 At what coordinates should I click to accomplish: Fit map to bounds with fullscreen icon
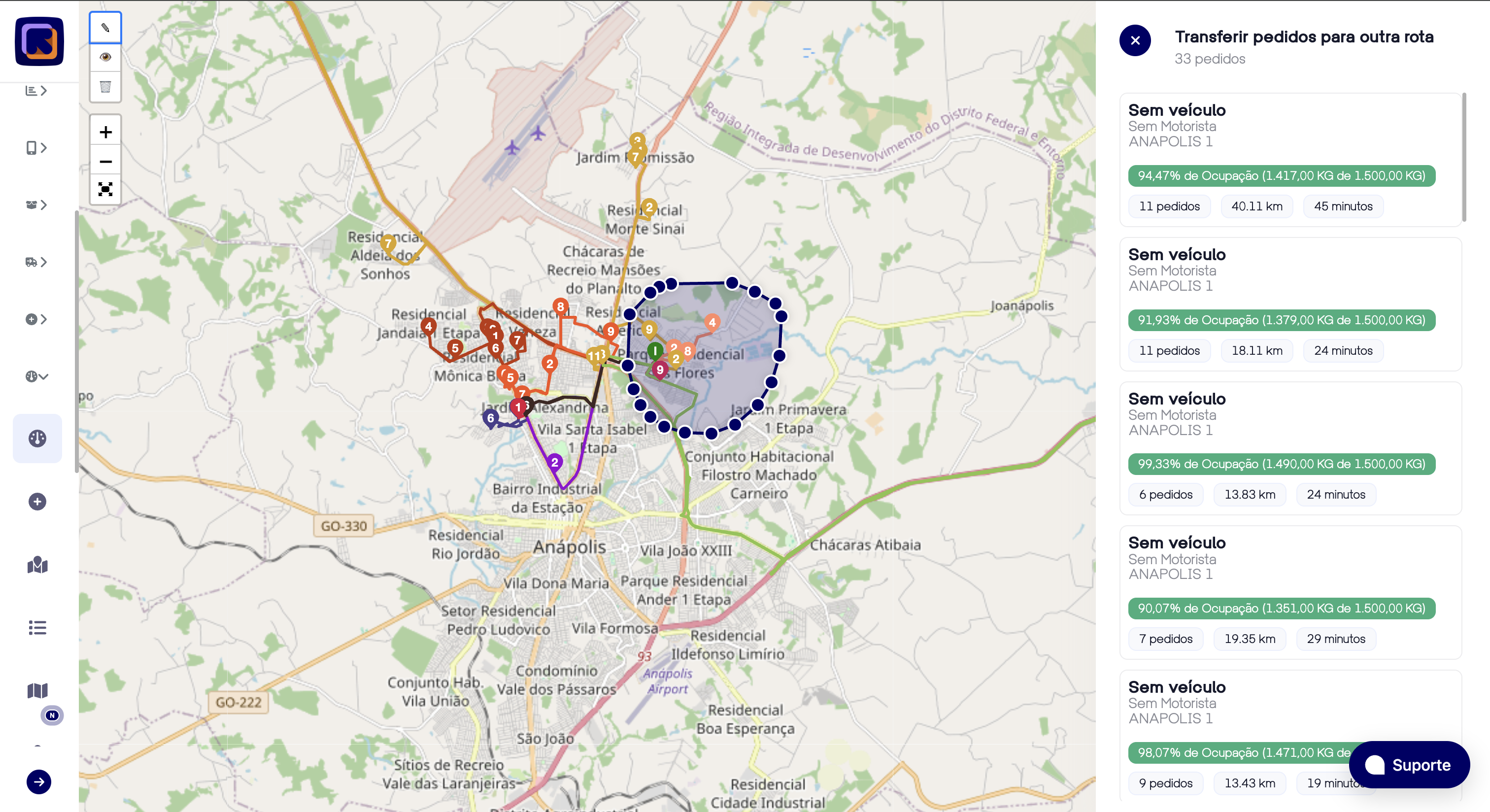(105, 189)
